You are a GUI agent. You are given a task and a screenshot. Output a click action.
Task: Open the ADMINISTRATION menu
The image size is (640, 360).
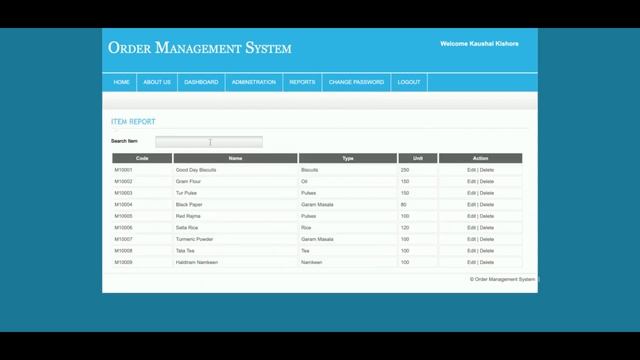pos(253,82)
